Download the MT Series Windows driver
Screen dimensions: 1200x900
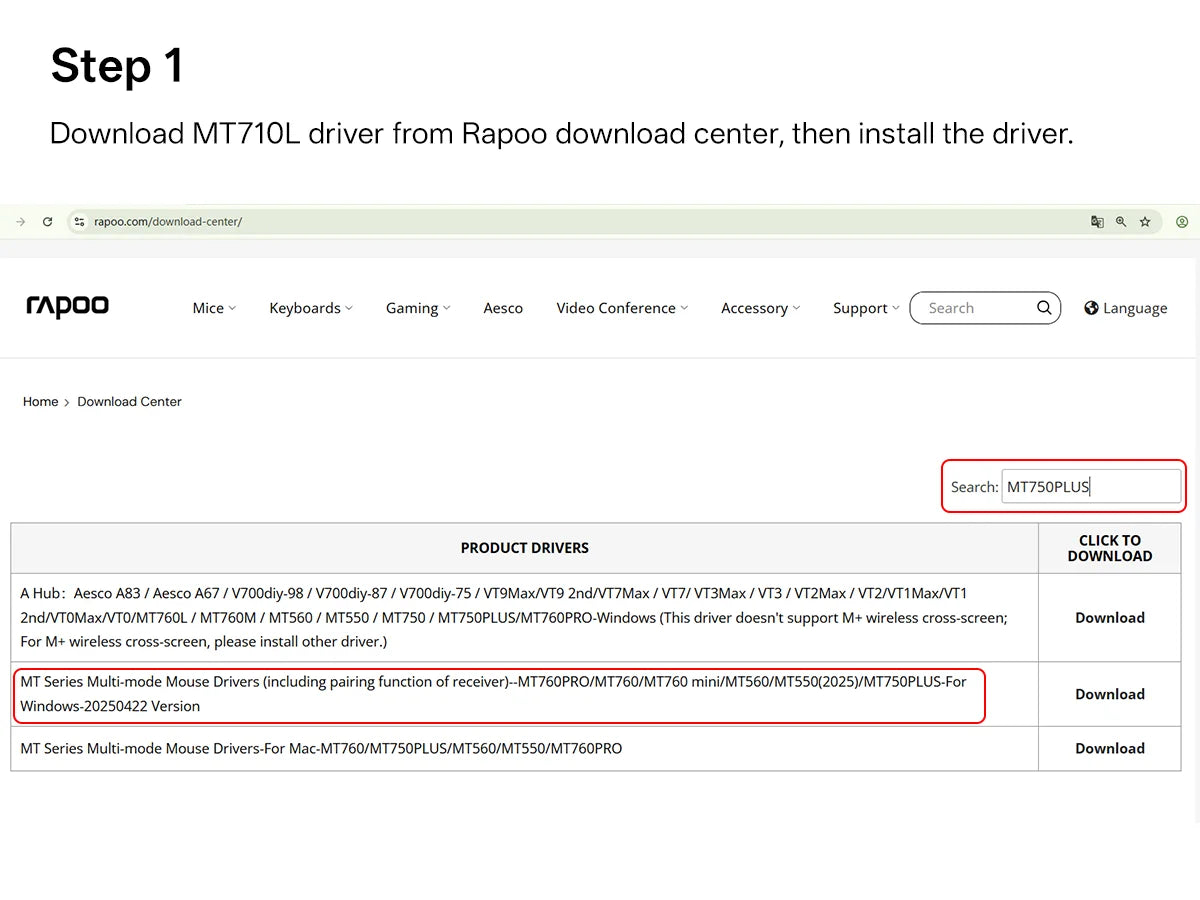click(1110, 694)
